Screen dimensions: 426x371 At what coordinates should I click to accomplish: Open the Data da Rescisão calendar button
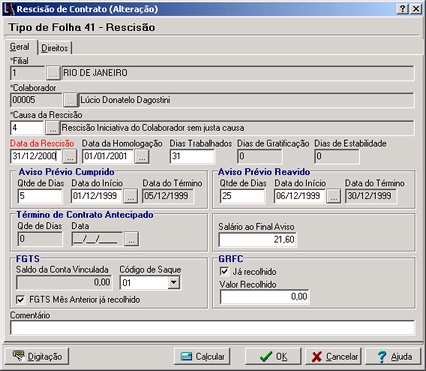[x=70, y=156]
